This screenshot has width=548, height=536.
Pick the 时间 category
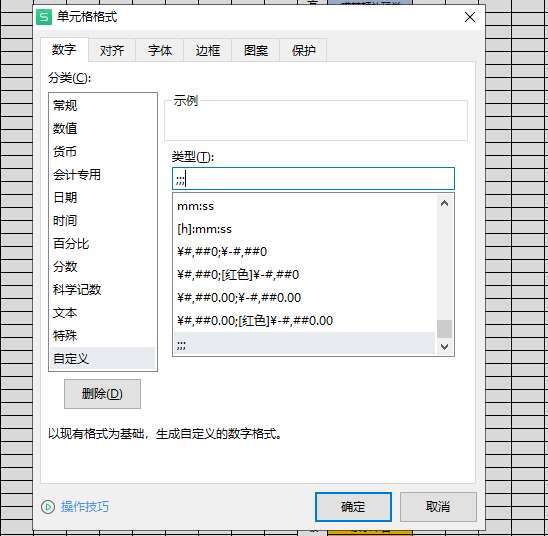tap(103, 220)
